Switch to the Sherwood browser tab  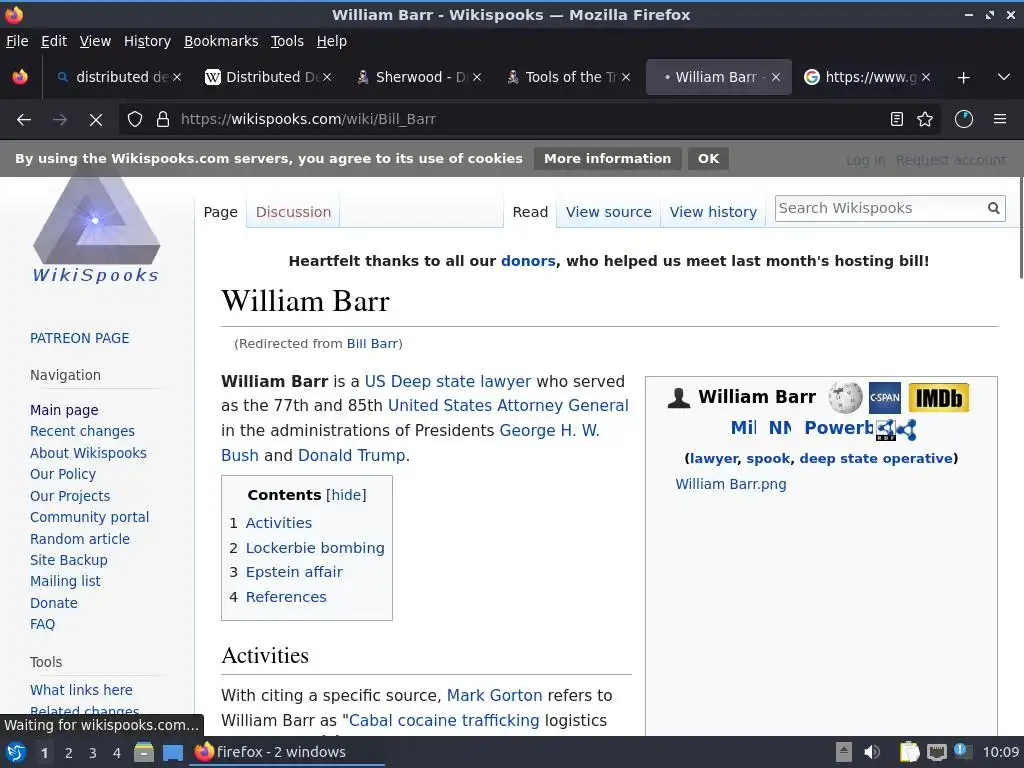point(418,77)
